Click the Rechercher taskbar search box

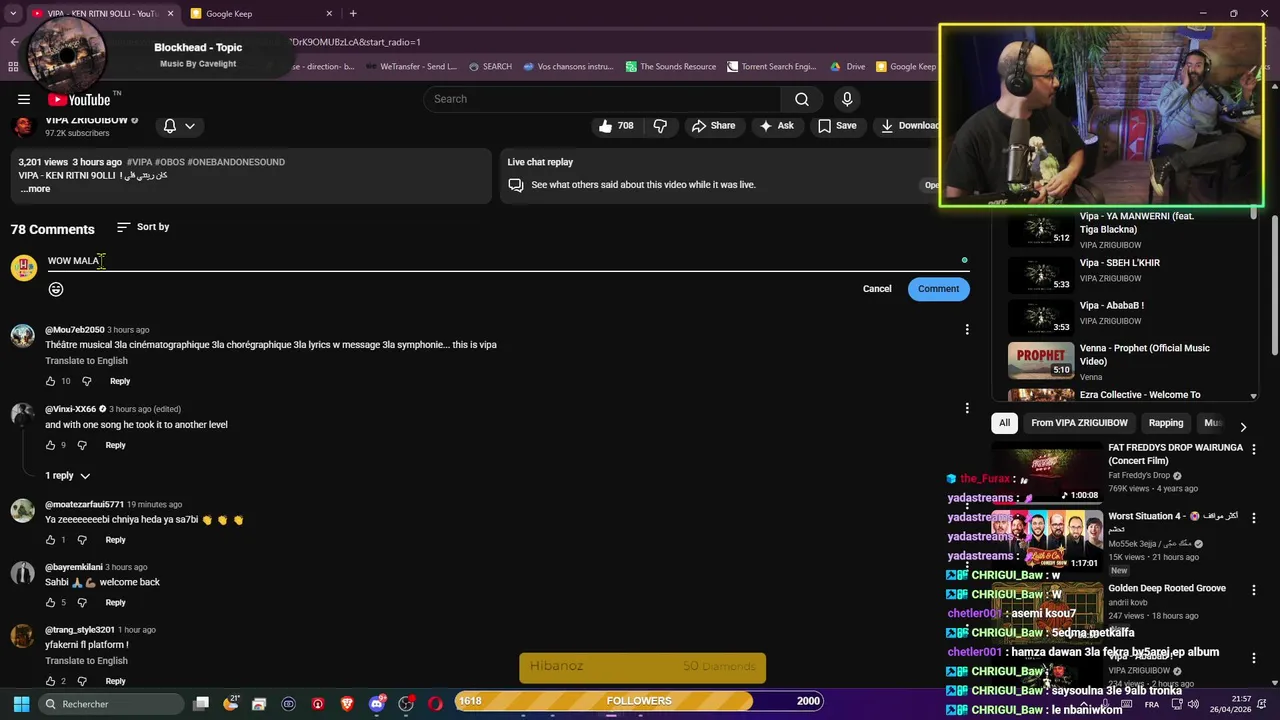[x=112, y=704]
